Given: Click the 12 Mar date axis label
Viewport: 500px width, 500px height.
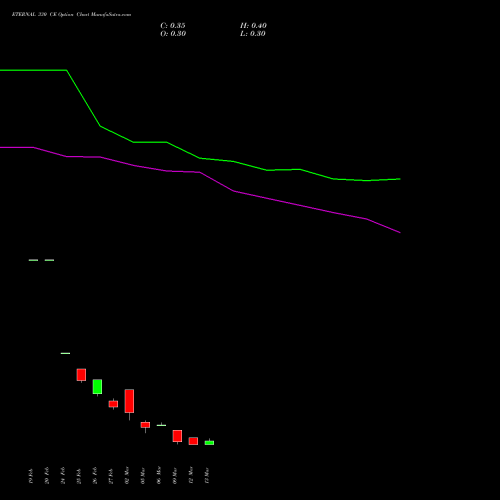Looking at the screenshot, I should click(191, 476).
